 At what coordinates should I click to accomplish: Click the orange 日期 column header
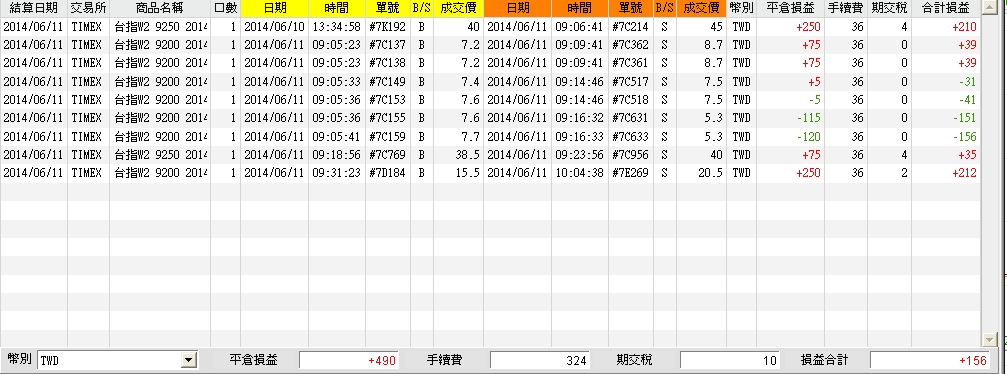[517, 8]
